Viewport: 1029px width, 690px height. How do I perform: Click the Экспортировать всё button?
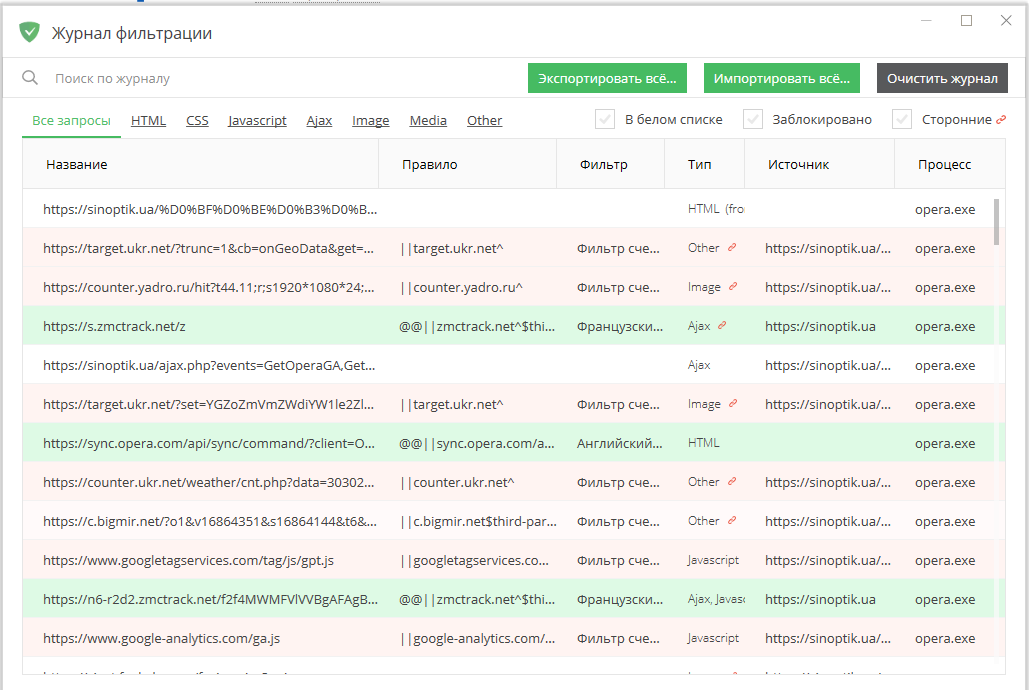607,77
